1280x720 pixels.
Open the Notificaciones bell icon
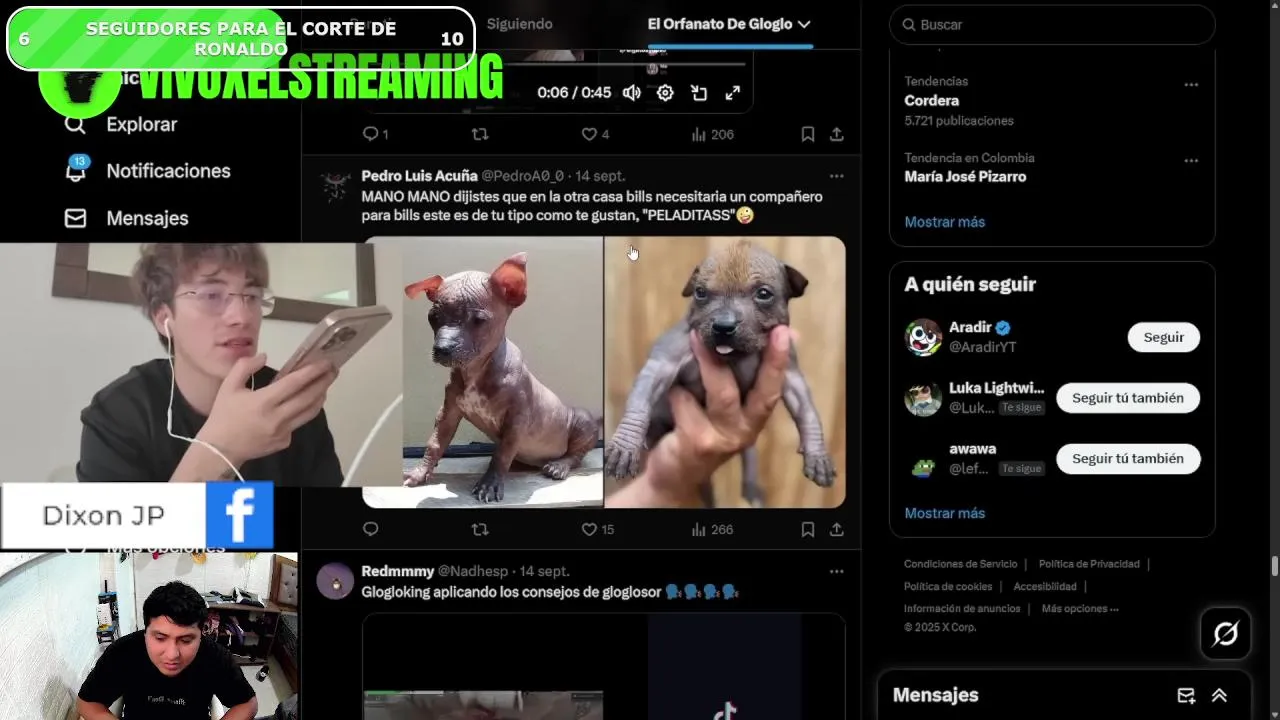coord(76,169)
